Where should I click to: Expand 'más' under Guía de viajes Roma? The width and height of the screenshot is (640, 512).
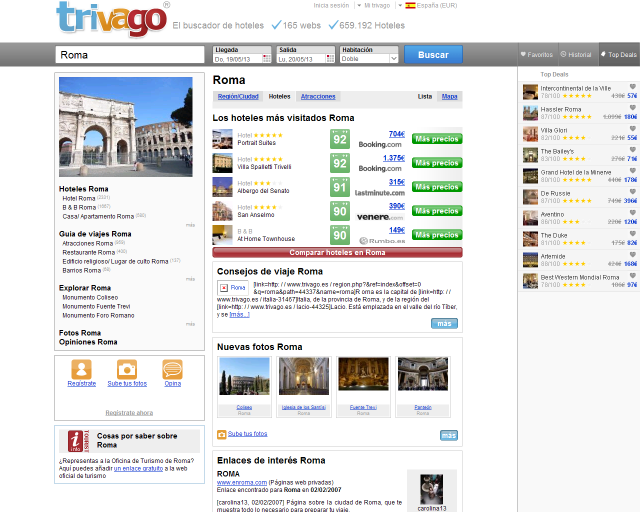click(190, 279)
